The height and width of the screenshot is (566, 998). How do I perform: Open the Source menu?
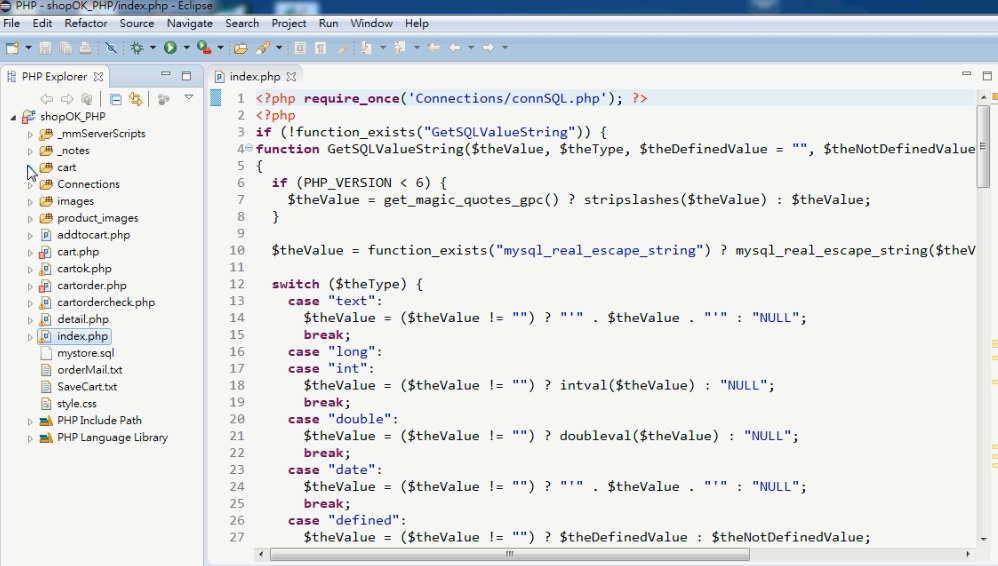(x=137, y=24)
